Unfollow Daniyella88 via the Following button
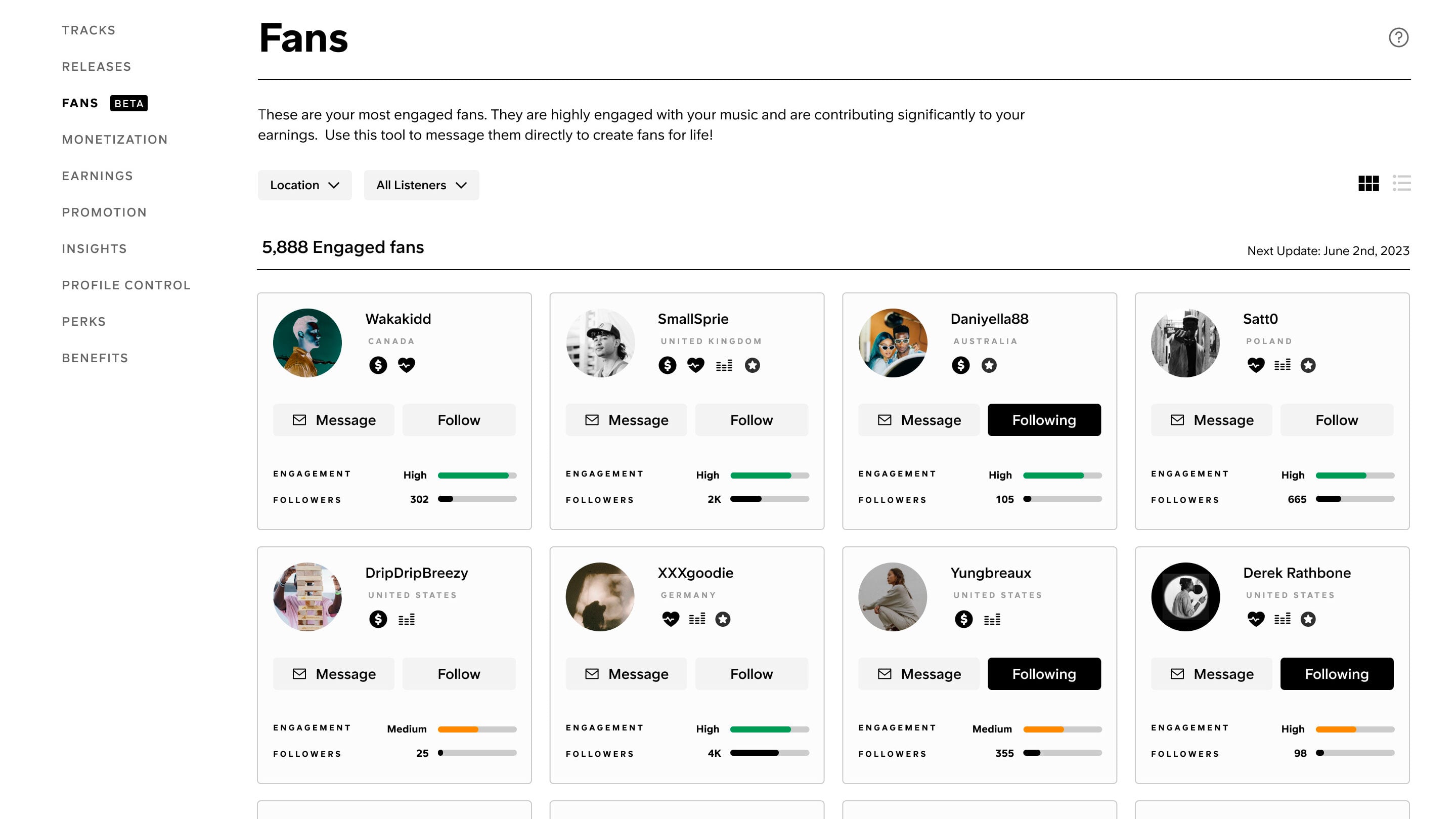The height and width of the screenshot is (819, 1456). coord(1044,420)
